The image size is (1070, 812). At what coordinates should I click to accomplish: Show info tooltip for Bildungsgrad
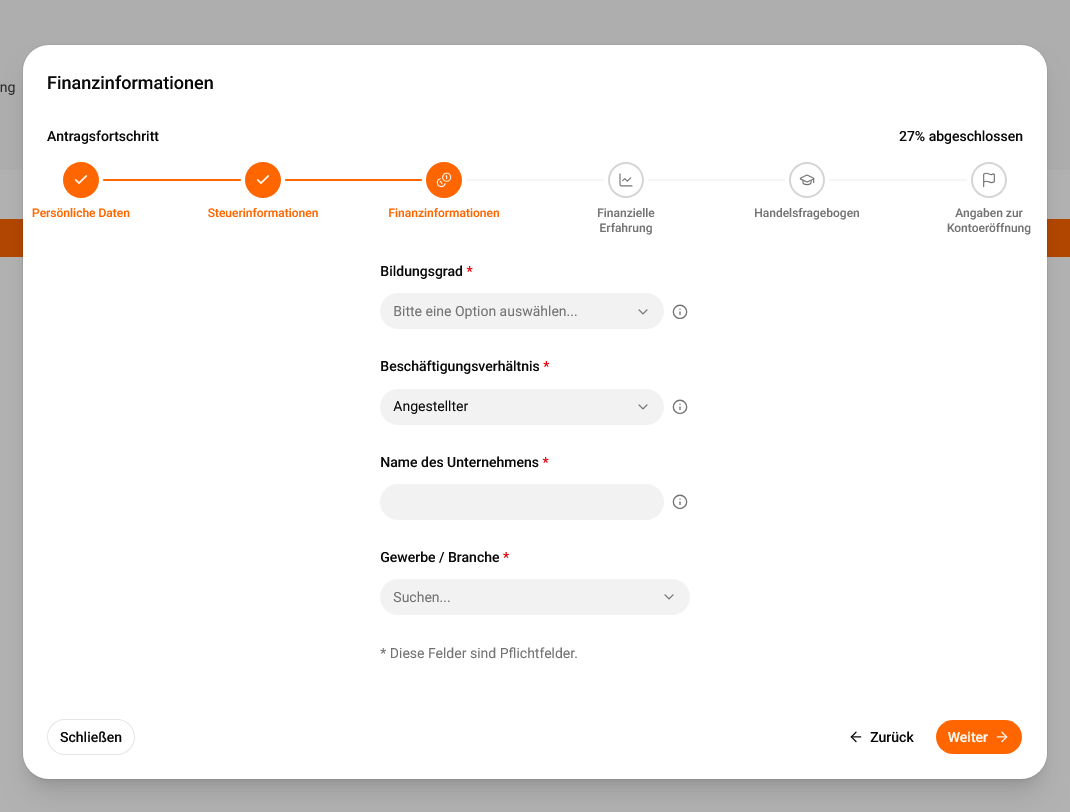pos(680,312)
